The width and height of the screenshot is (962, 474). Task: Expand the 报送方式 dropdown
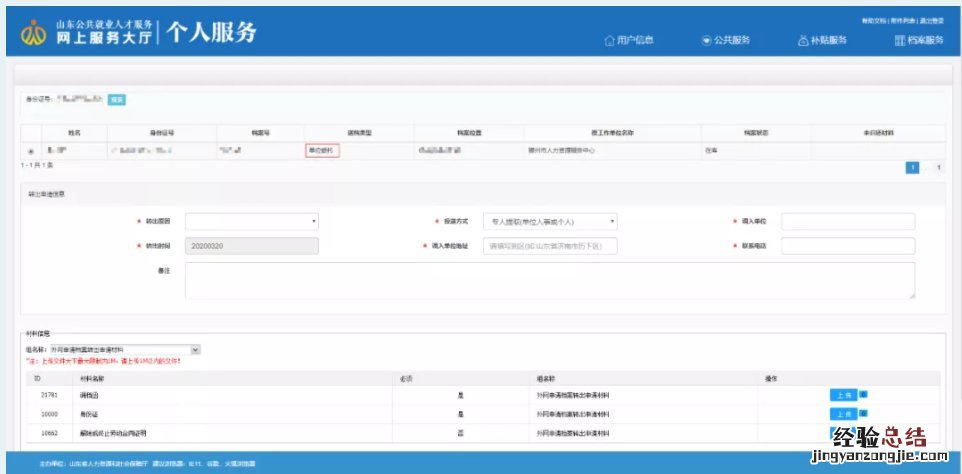point(549,221)
